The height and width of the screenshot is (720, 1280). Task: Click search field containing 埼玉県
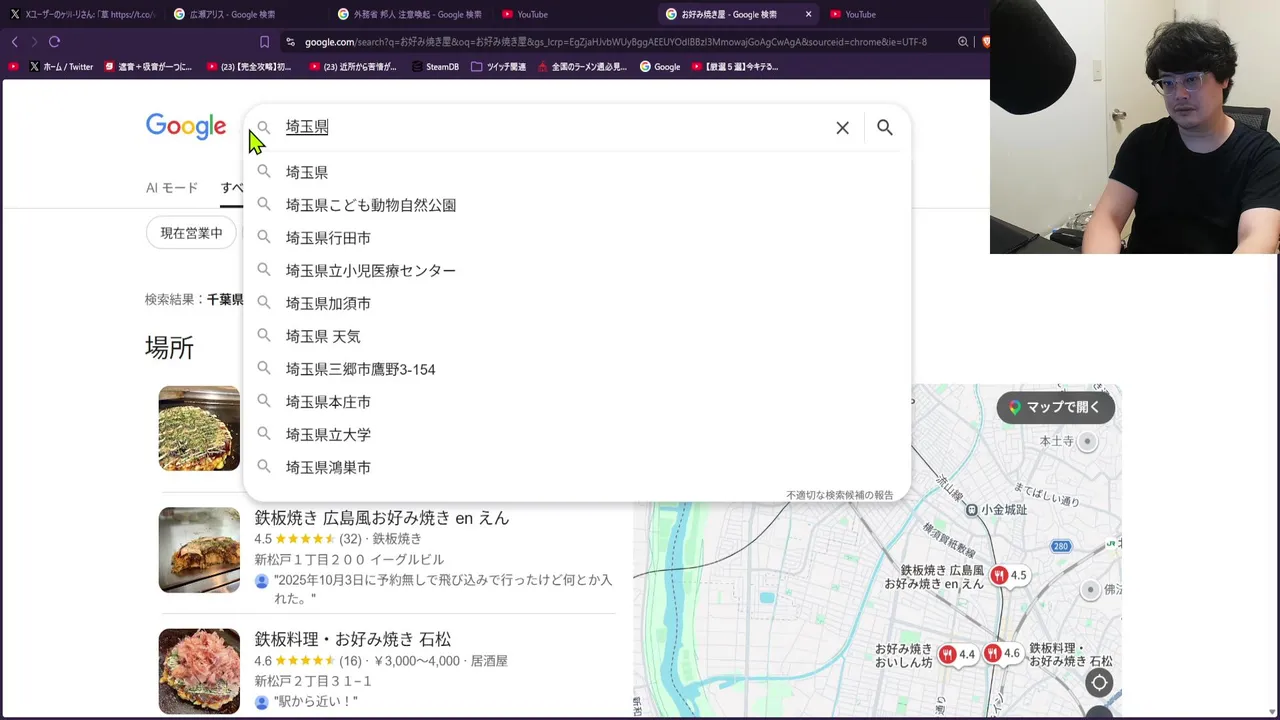tap(550, 127)
